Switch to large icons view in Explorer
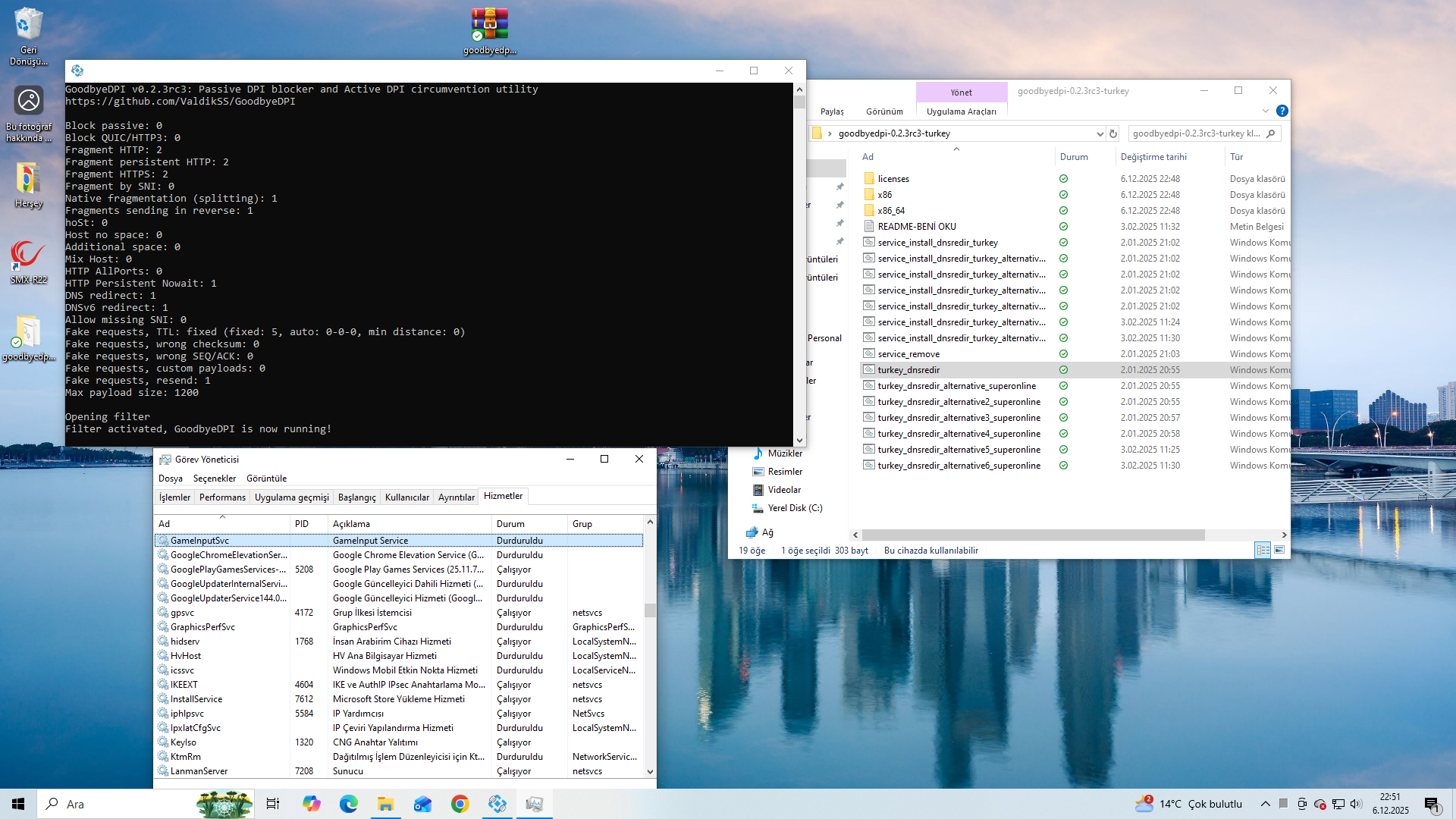 pos(1279,550)
